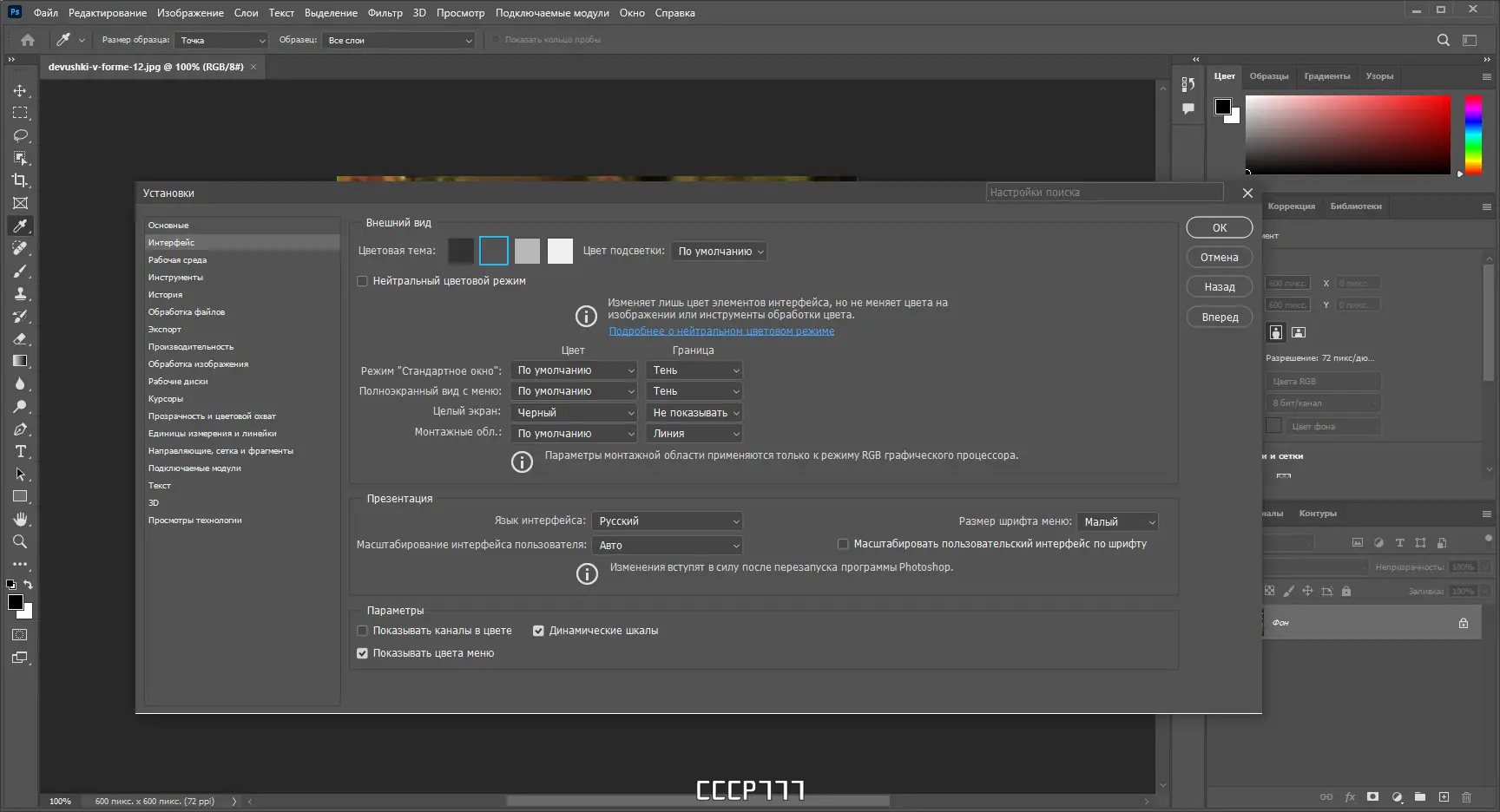1500x812 pixels.
Task: Enable the neutral color mode checkbox
Action: tap(362, 281)
